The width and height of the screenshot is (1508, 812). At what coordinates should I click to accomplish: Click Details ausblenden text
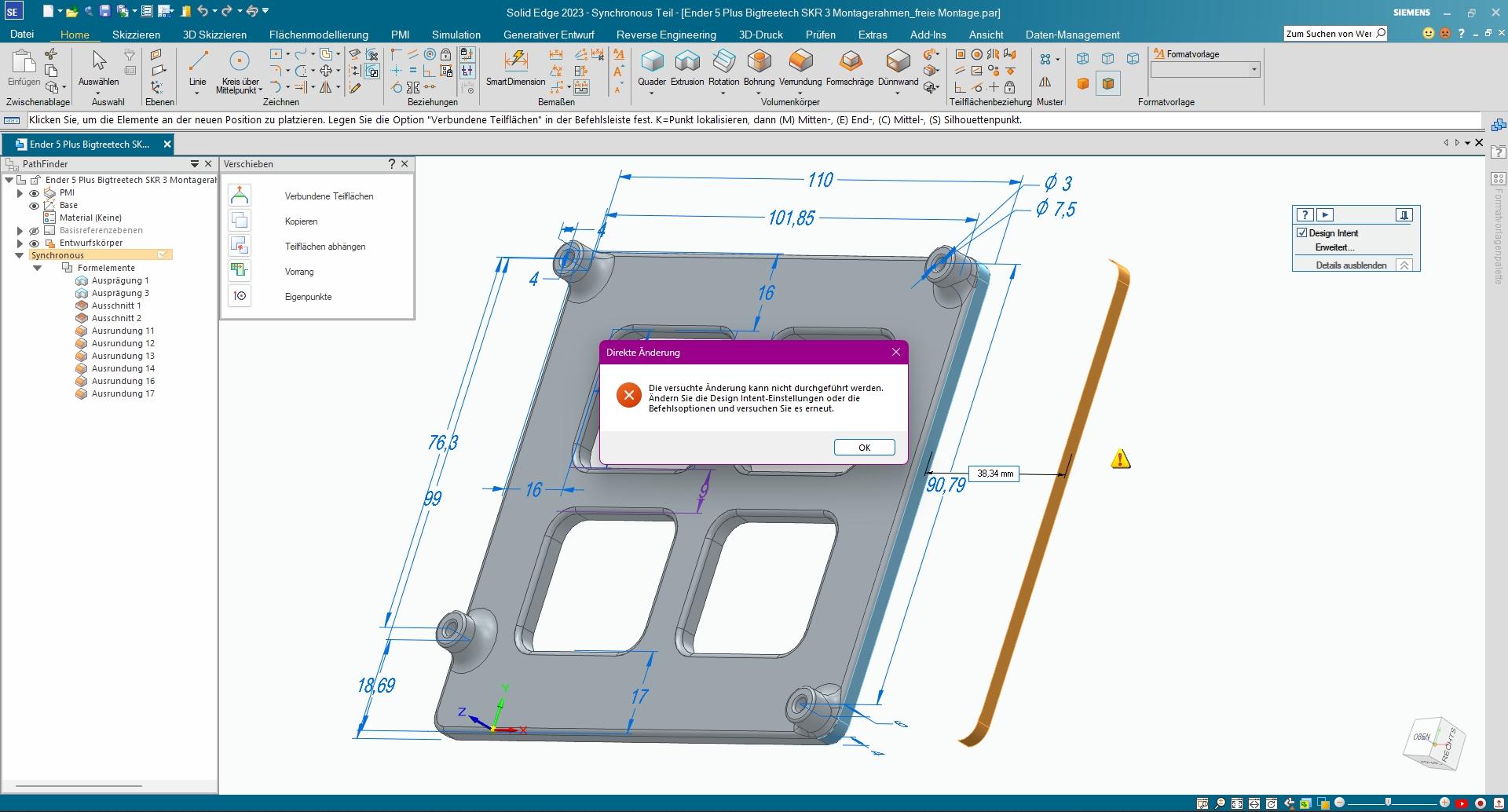coord(1351,265)
